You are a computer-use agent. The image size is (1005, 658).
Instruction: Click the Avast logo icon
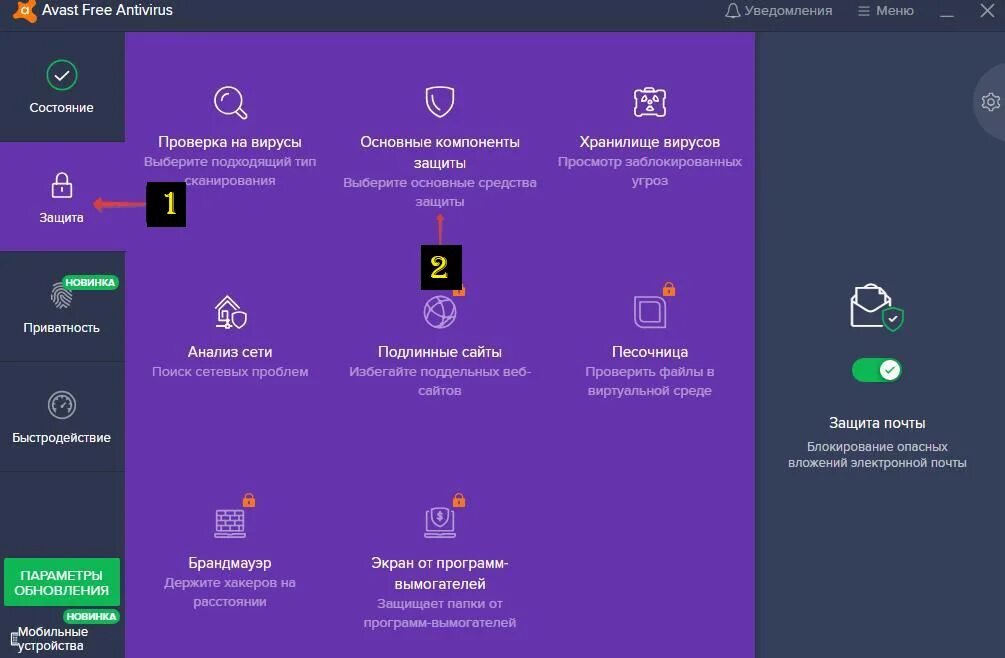pyautogui.click(x=24, y=12)
